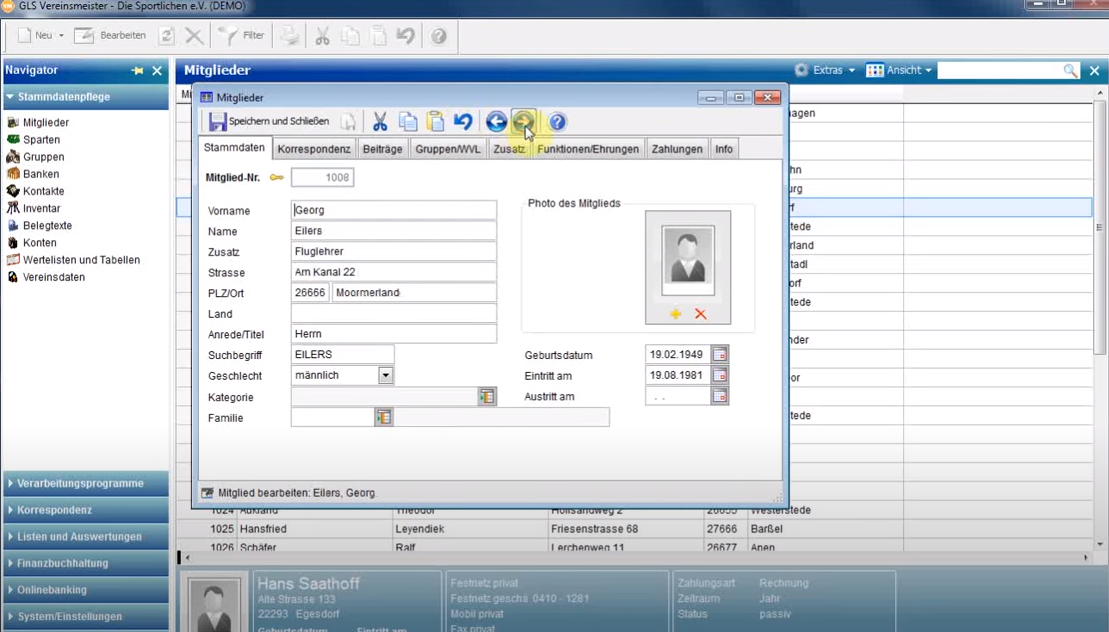The image size is (1109, 632).
Task: Click the Vorname field containing Georg
Action: (x=394, y=210)
